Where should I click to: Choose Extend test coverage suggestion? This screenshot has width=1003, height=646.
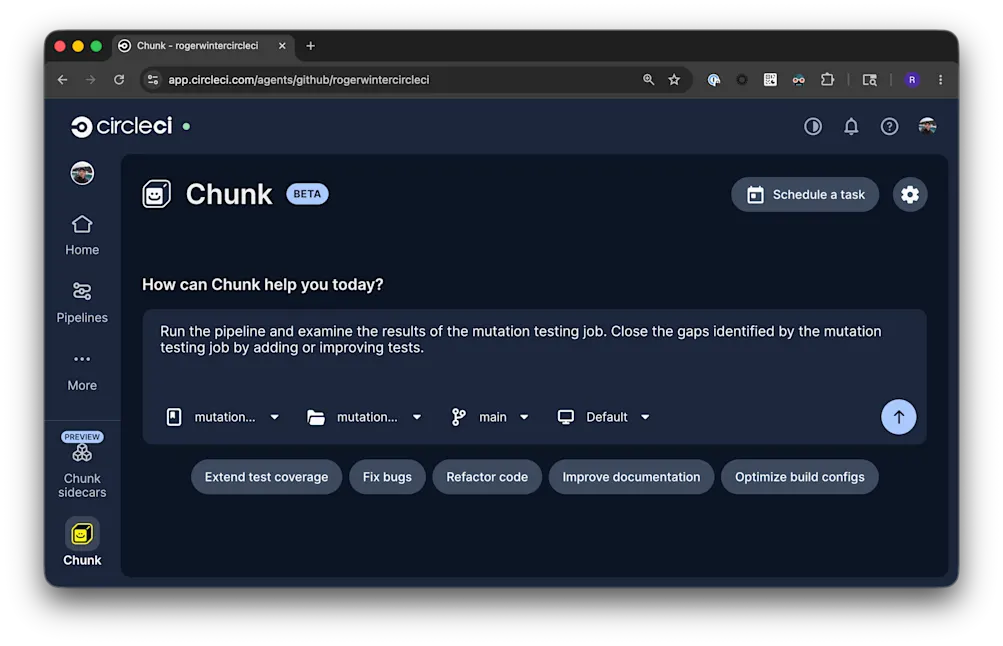pos(266,477)
